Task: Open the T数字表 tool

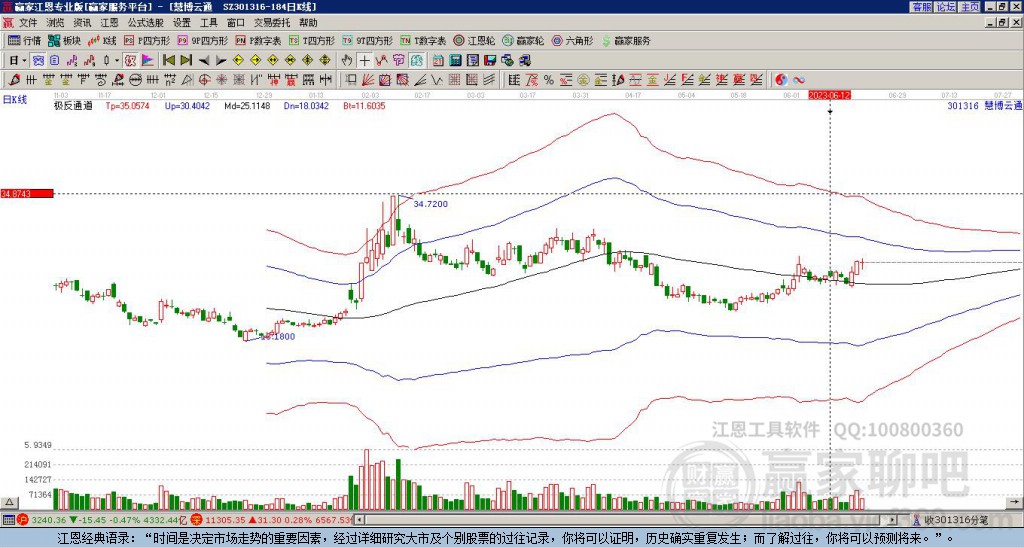Action: click(x=423, y=40)
